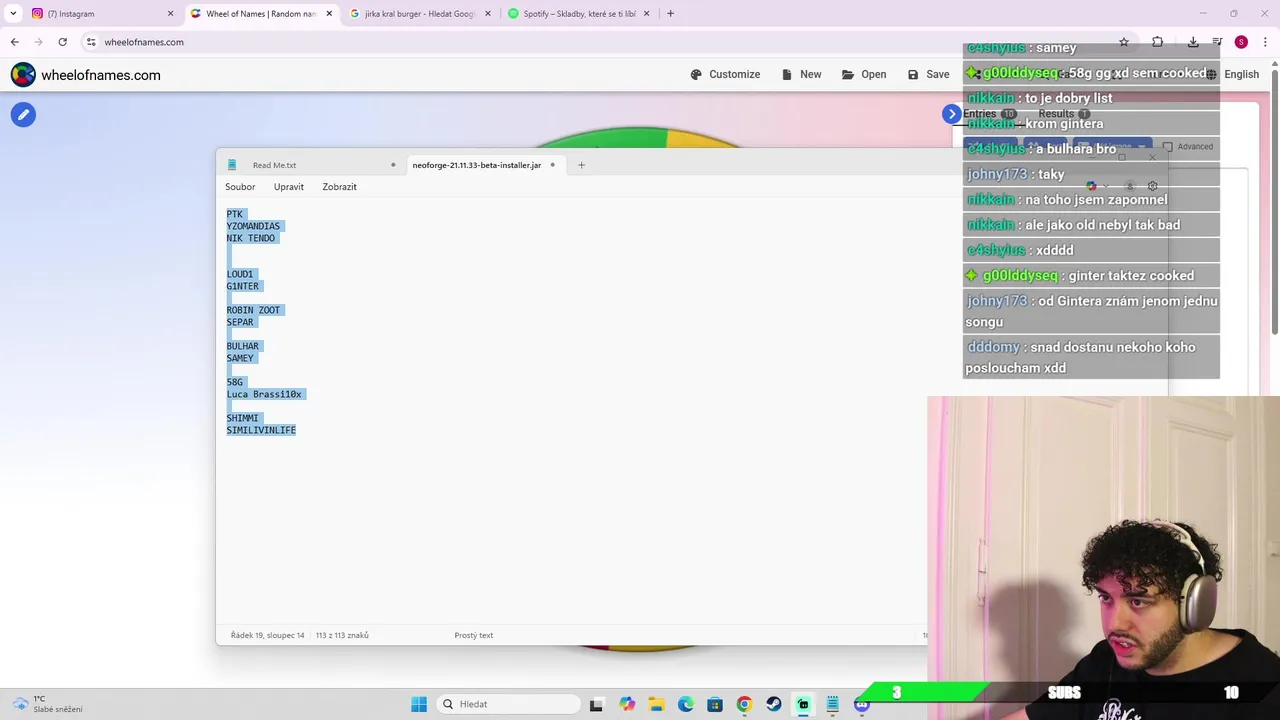This screenshot has width=1280, height=720.
Task: View site information for wheelofnames.com
Action: [x=91, y=42]
